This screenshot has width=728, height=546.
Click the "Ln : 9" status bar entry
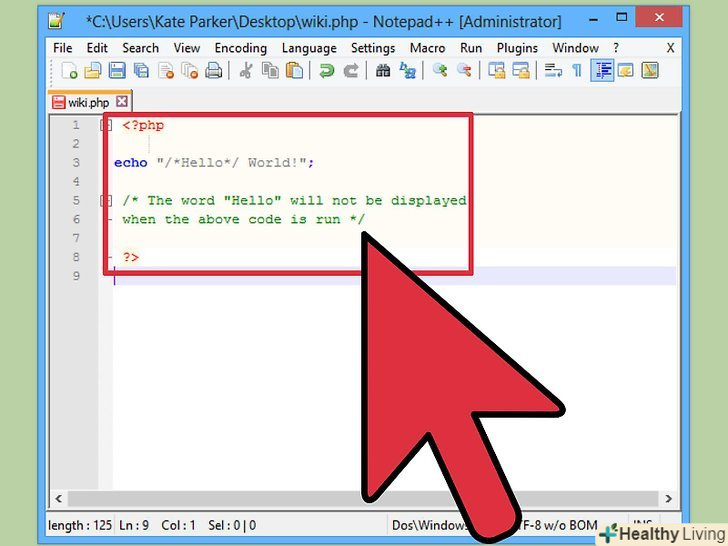coord(134,525)
